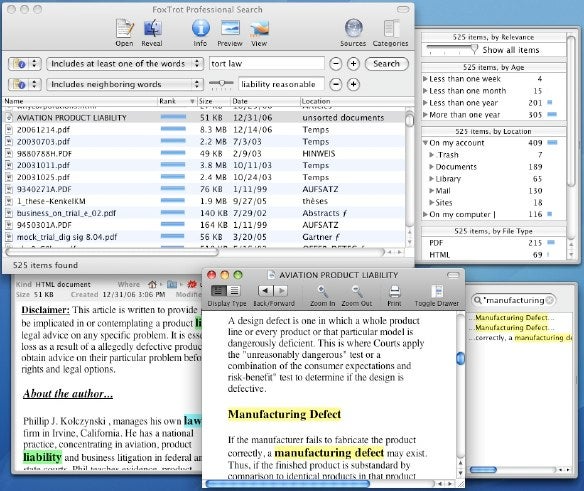Click the Back arrow in preview window
Screen dimensions: 584x491
coord(265,291)
